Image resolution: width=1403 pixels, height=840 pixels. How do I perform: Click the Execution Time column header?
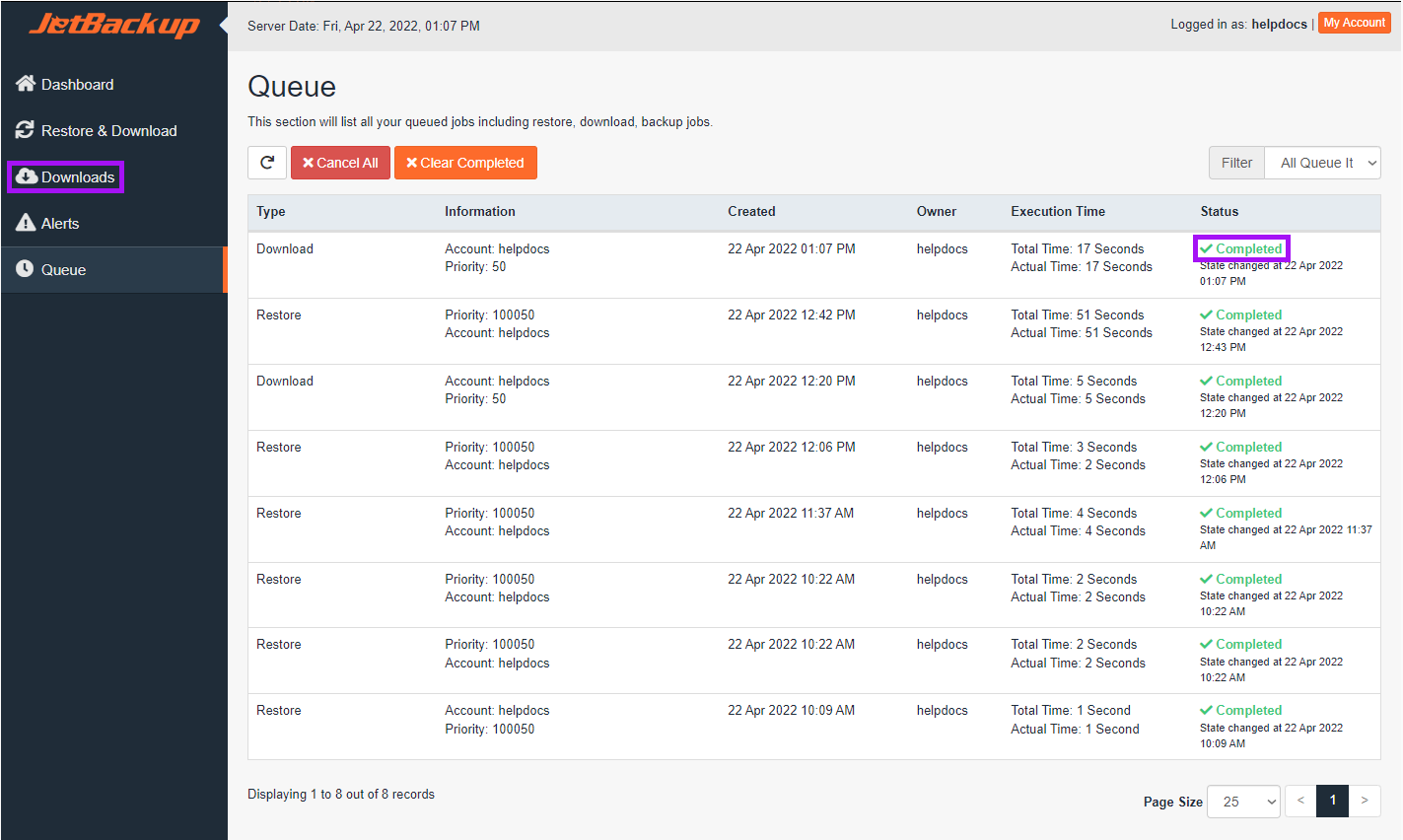pyautogui.click(x=1058, y=211)
